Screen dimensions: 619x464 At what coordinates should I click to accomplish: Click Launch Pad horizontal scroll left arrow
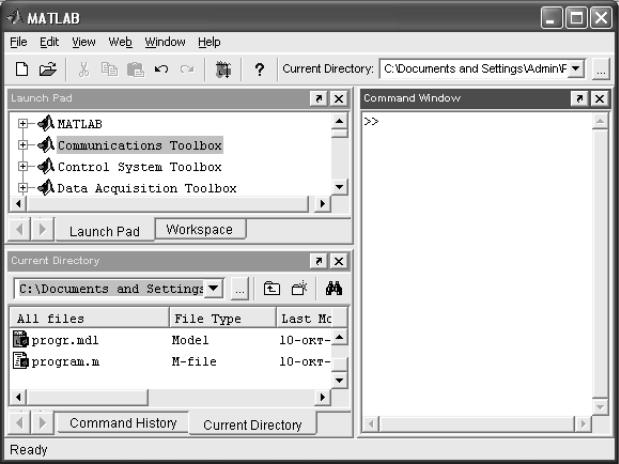[x=18, y=204]
